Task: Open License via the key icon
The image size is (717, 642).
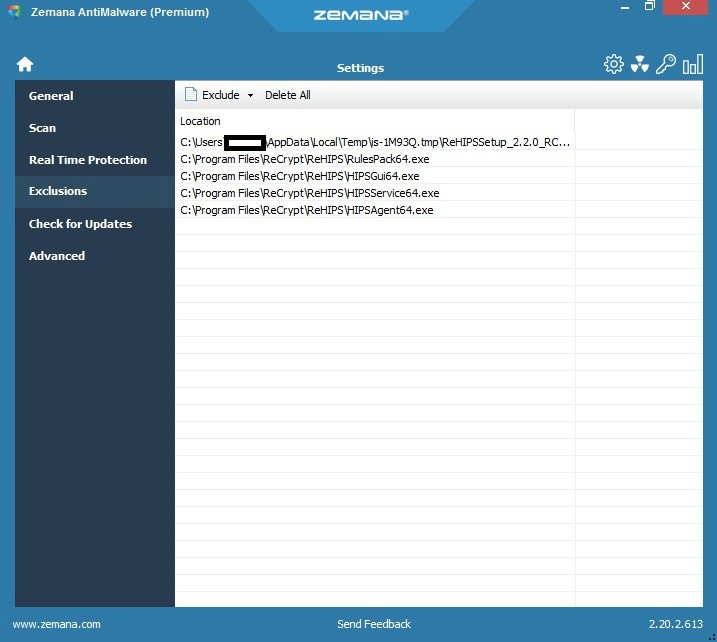Action: tap(665, 64)
